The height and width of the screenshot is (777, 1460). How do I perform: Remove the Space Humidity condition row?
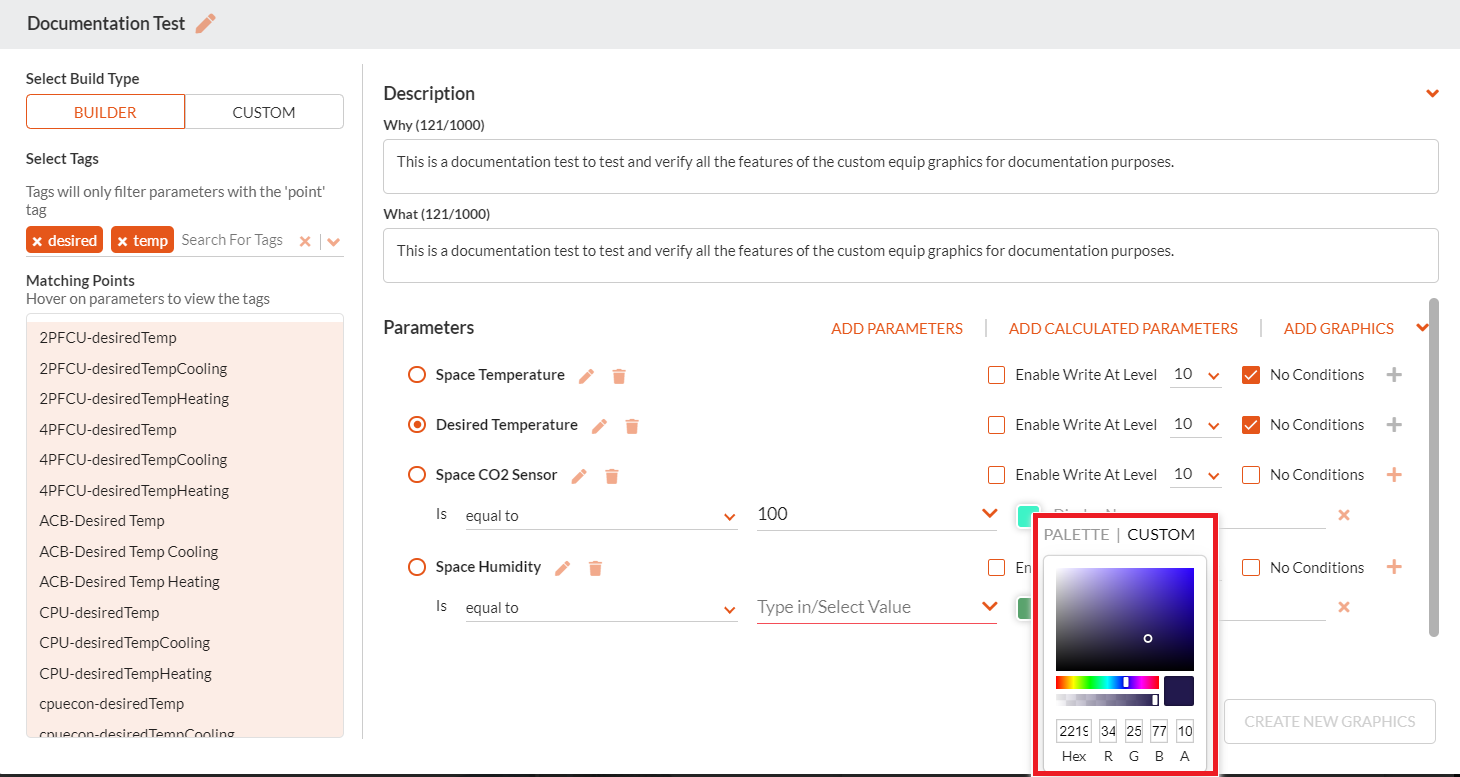pyautogui.click(x=1344, y=607)
